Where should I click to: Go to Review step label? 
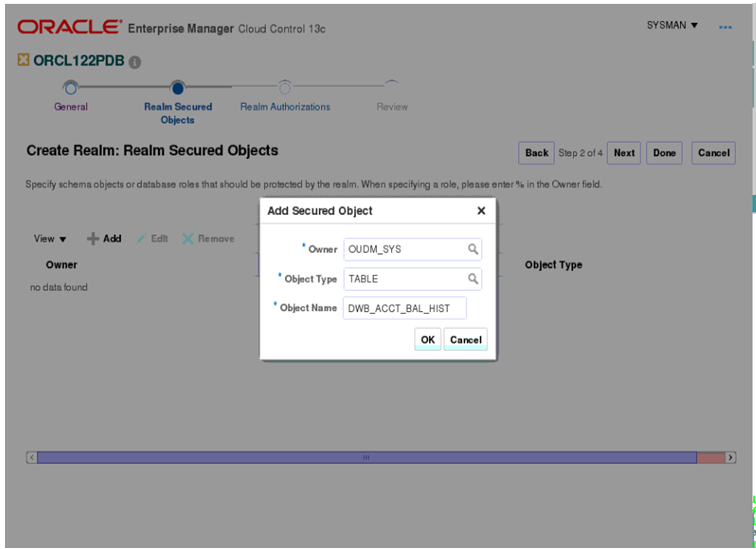(x=392, y=107)
